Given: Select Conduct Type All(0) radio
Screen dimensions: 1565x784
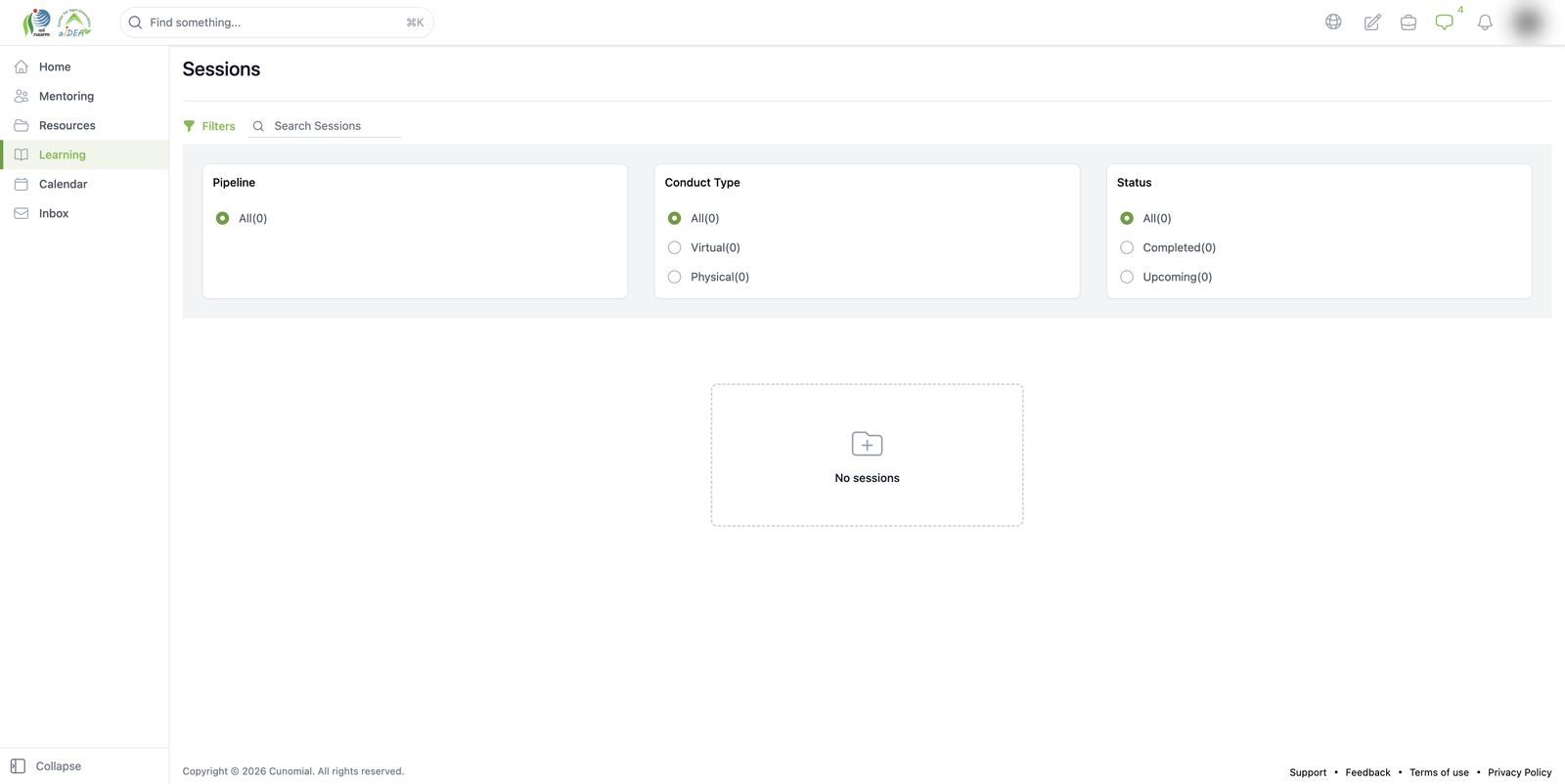Looking at the screenshot, I should pos(674,218).
